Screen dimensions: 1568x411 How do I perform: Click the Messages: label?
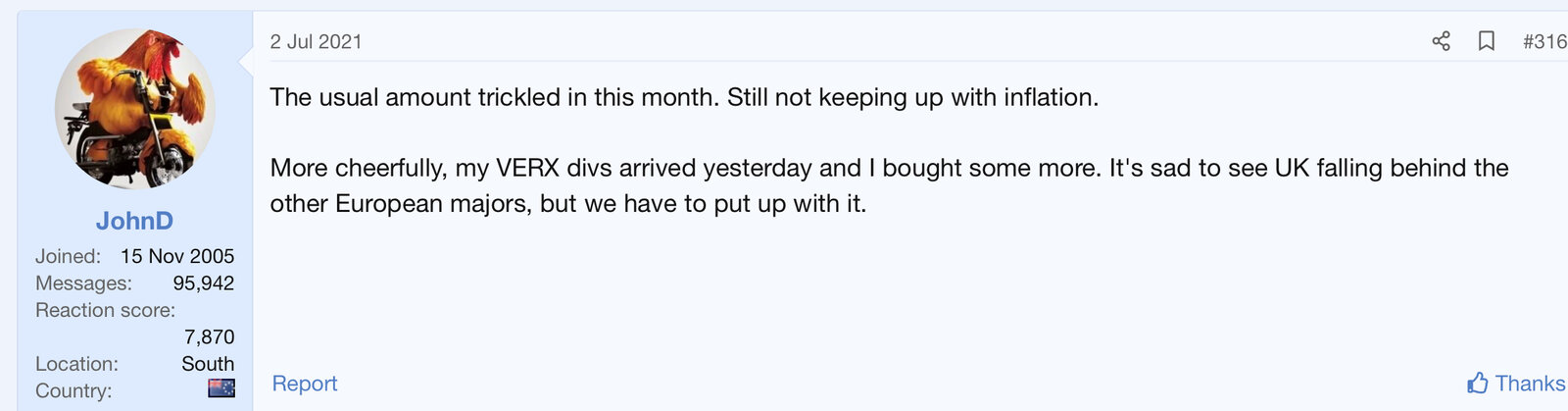click(83, 283)
